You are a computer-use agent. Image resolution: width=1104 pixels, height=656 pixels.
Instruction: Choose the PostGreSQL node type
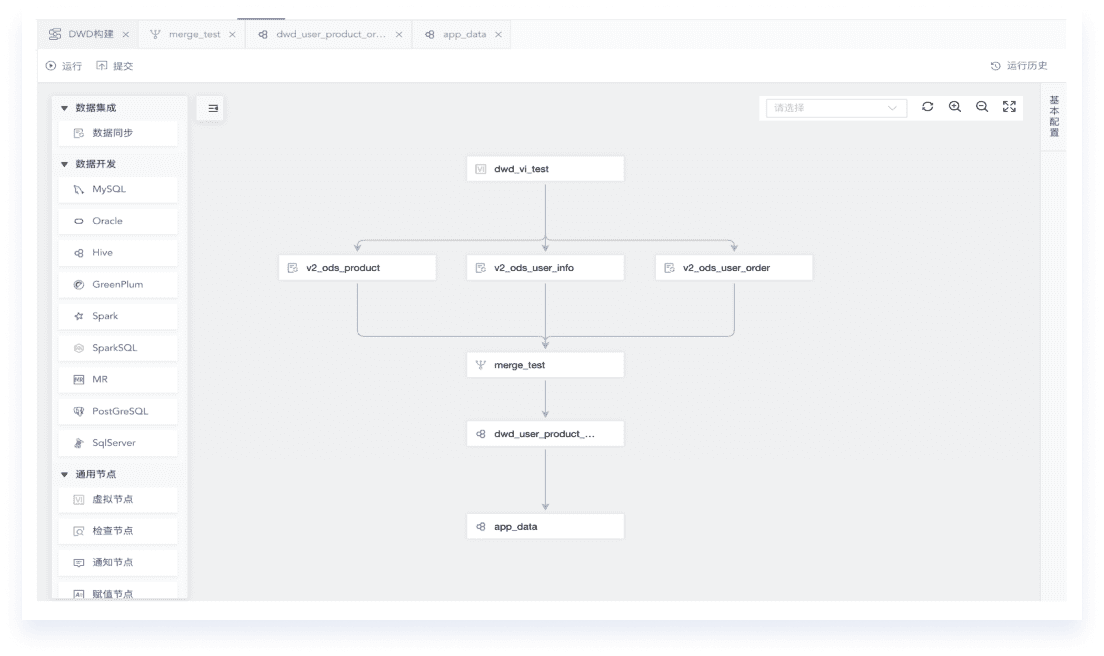point(118,411)
